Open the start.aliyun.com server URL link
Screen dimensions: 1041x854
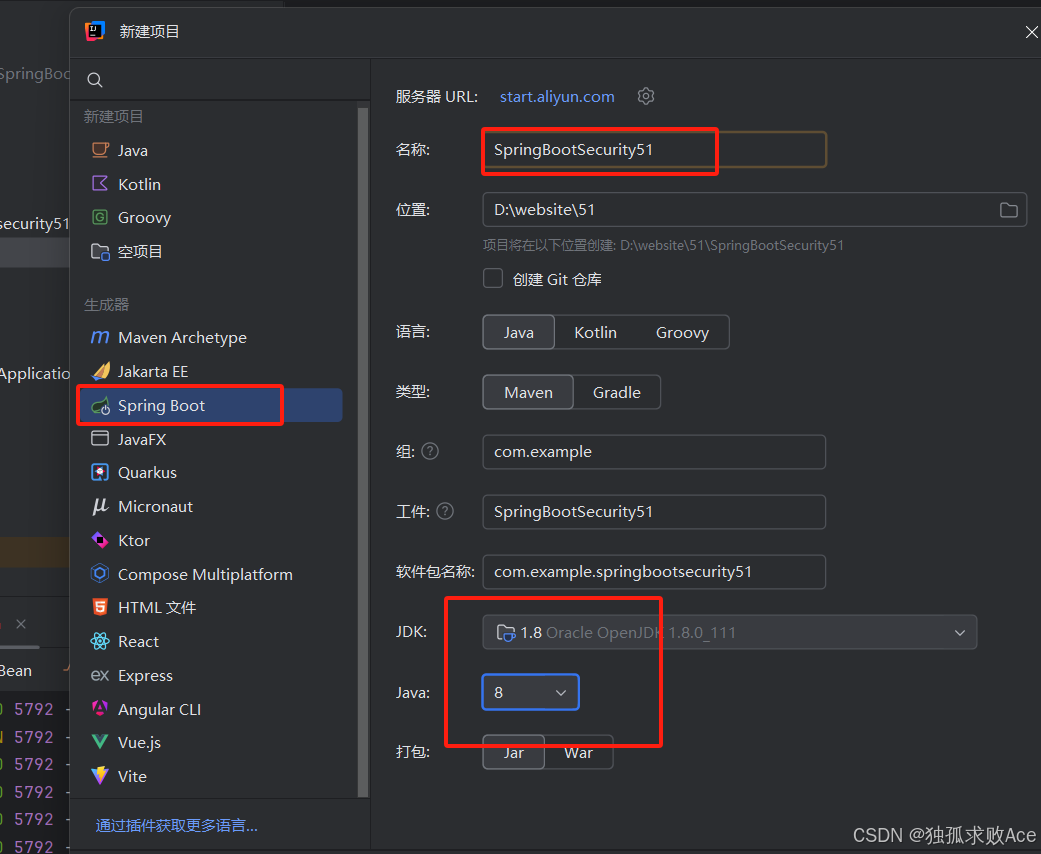pos(557,96)
